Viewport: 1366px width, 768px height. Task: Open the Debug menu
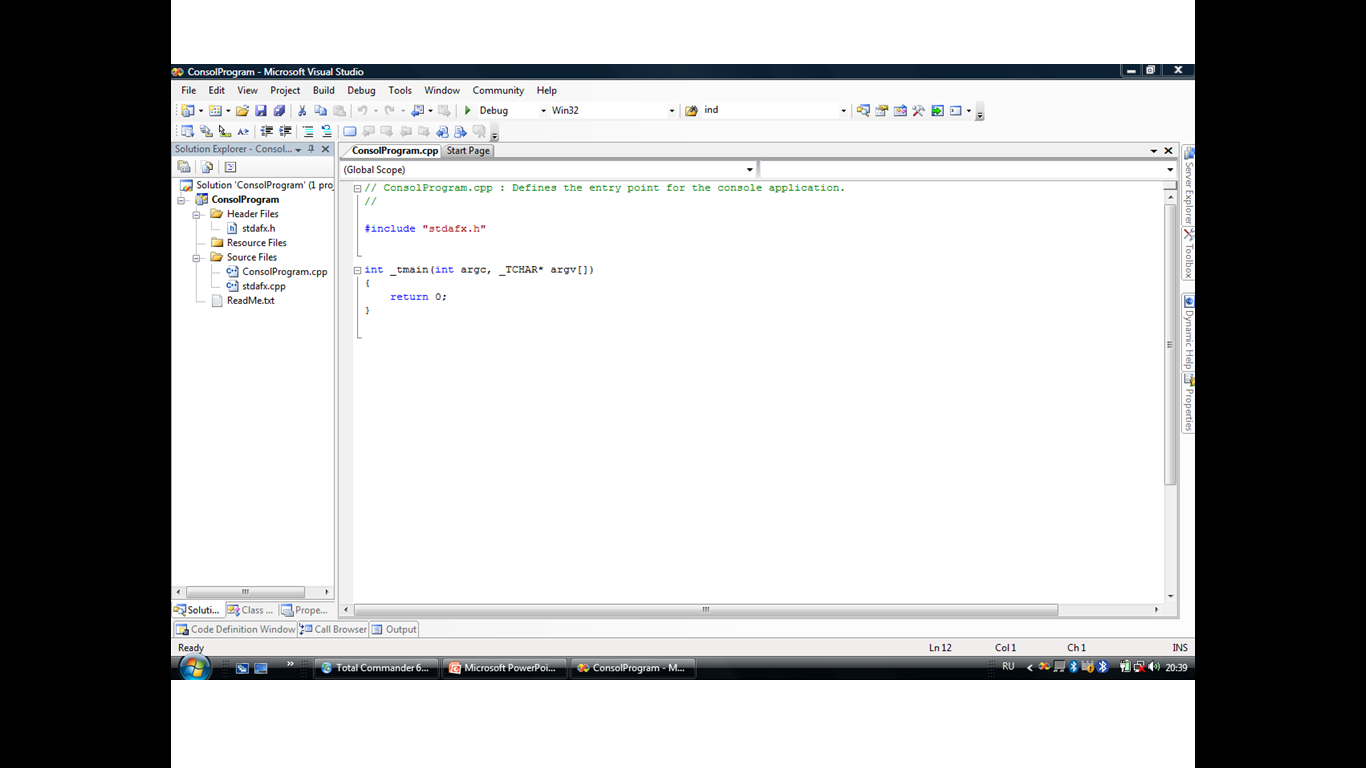[361, 90]
